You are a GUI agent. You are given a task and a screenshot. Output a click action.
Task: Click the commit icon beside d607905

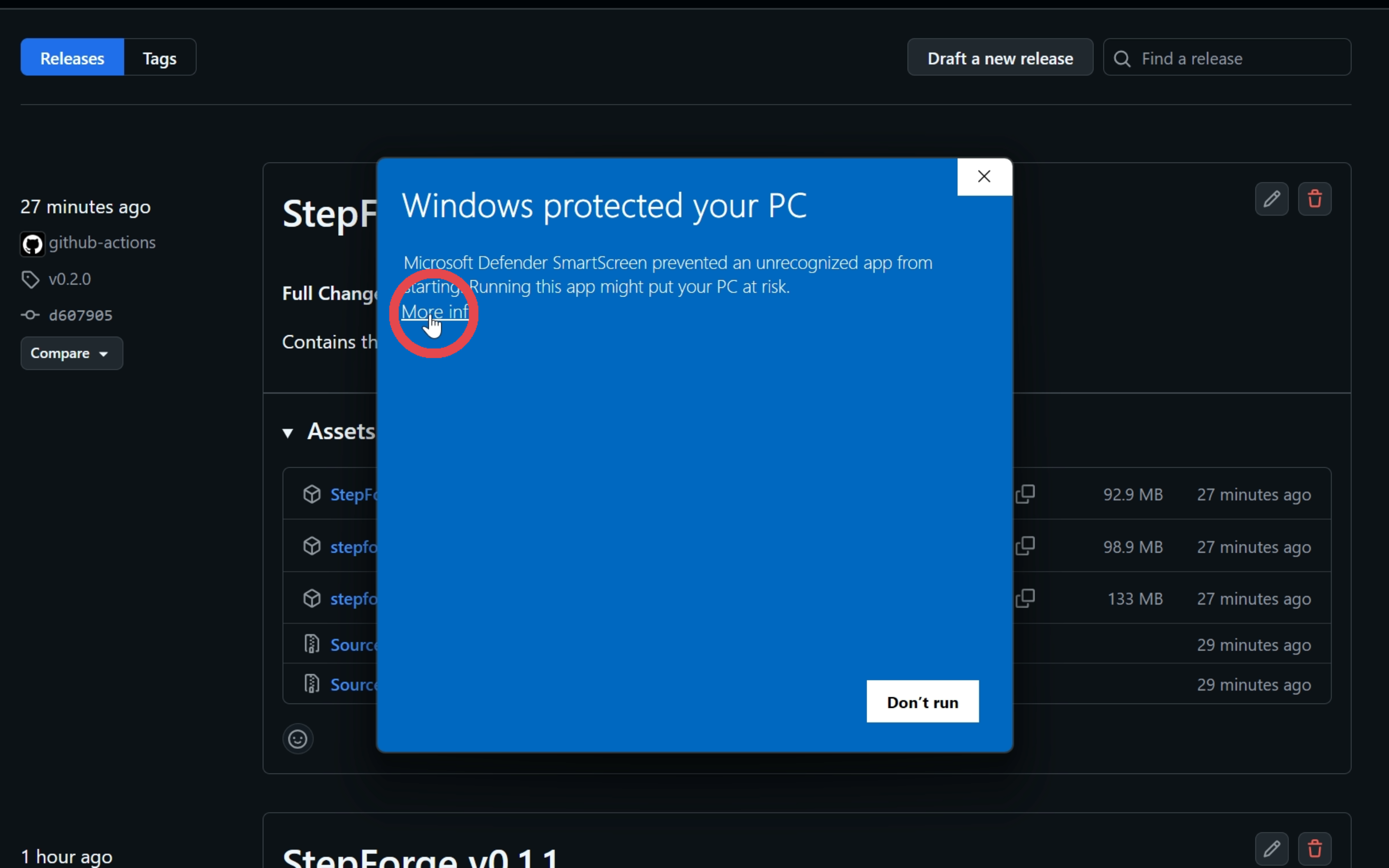click(30, 315)
